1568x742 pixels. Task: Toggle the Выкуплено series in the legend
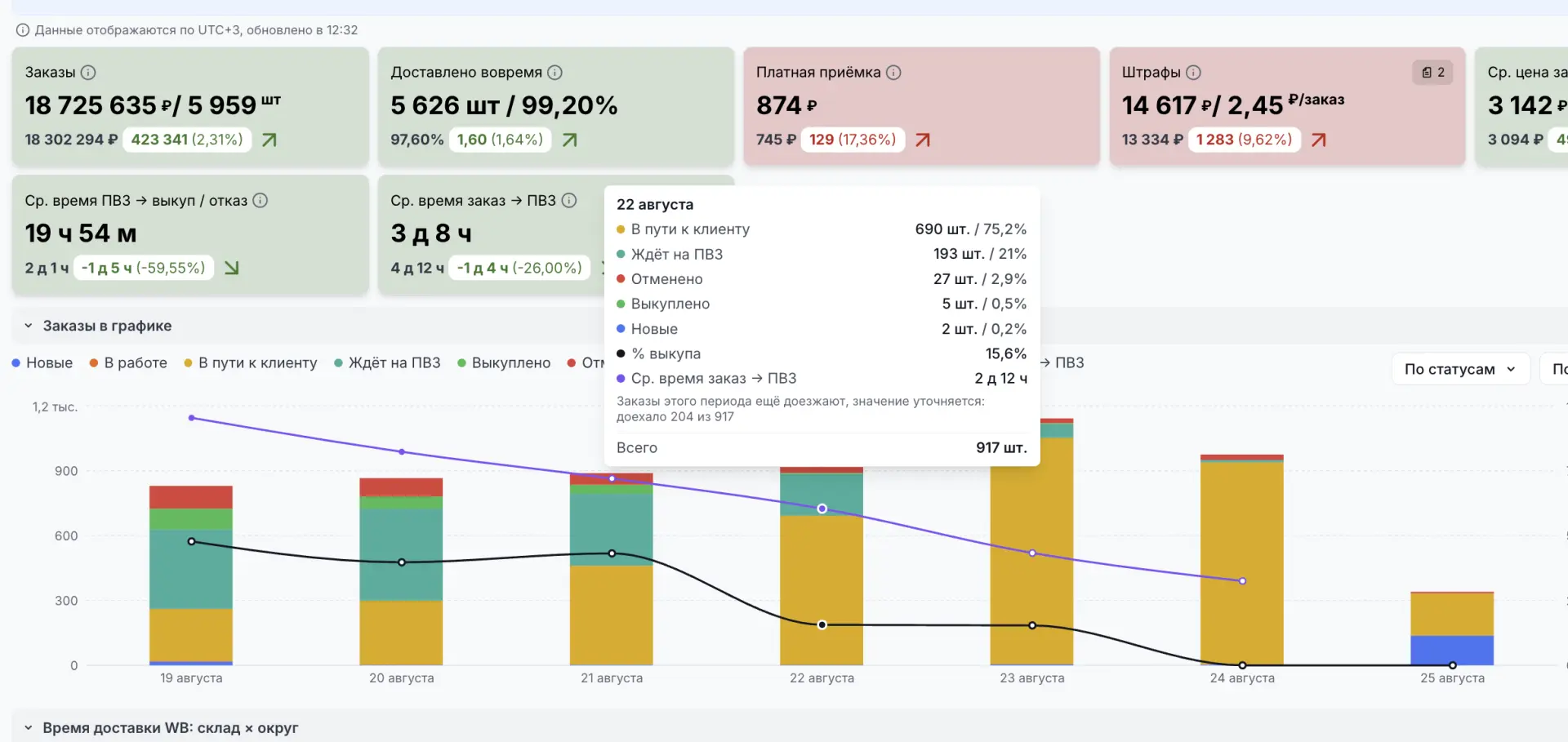click(x=504, y=363)
